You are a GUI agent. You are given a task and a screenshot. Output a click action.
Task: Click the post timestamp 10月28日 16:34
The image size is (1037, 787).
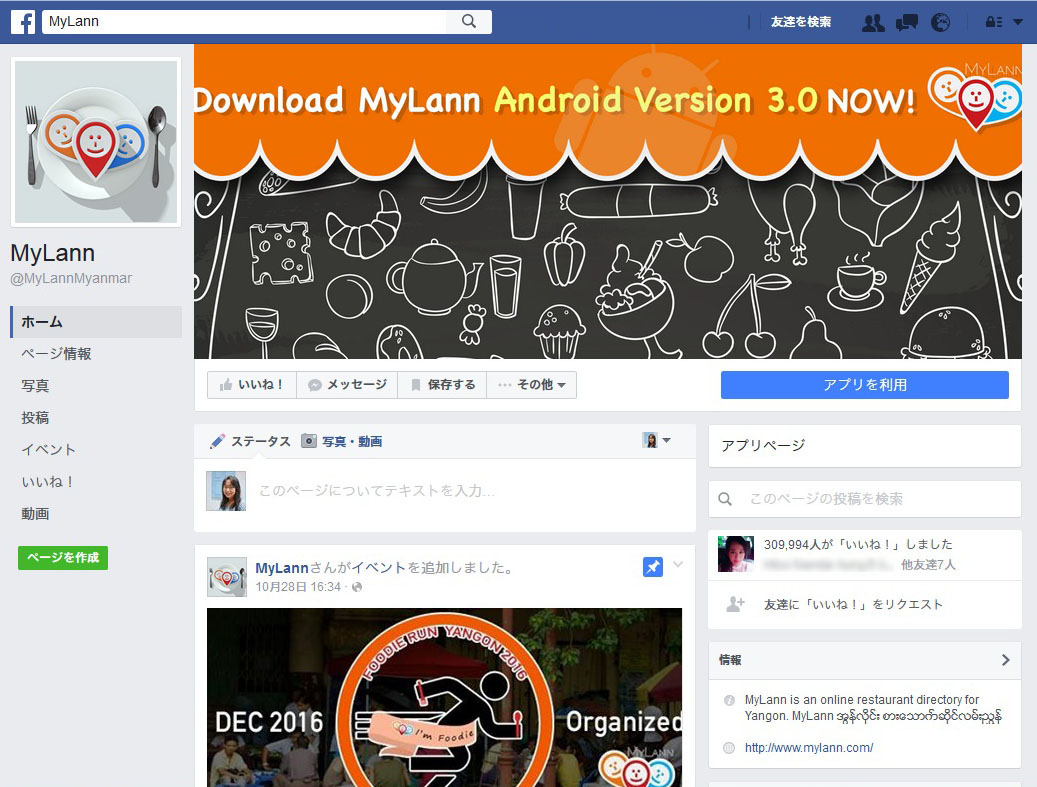298,587
